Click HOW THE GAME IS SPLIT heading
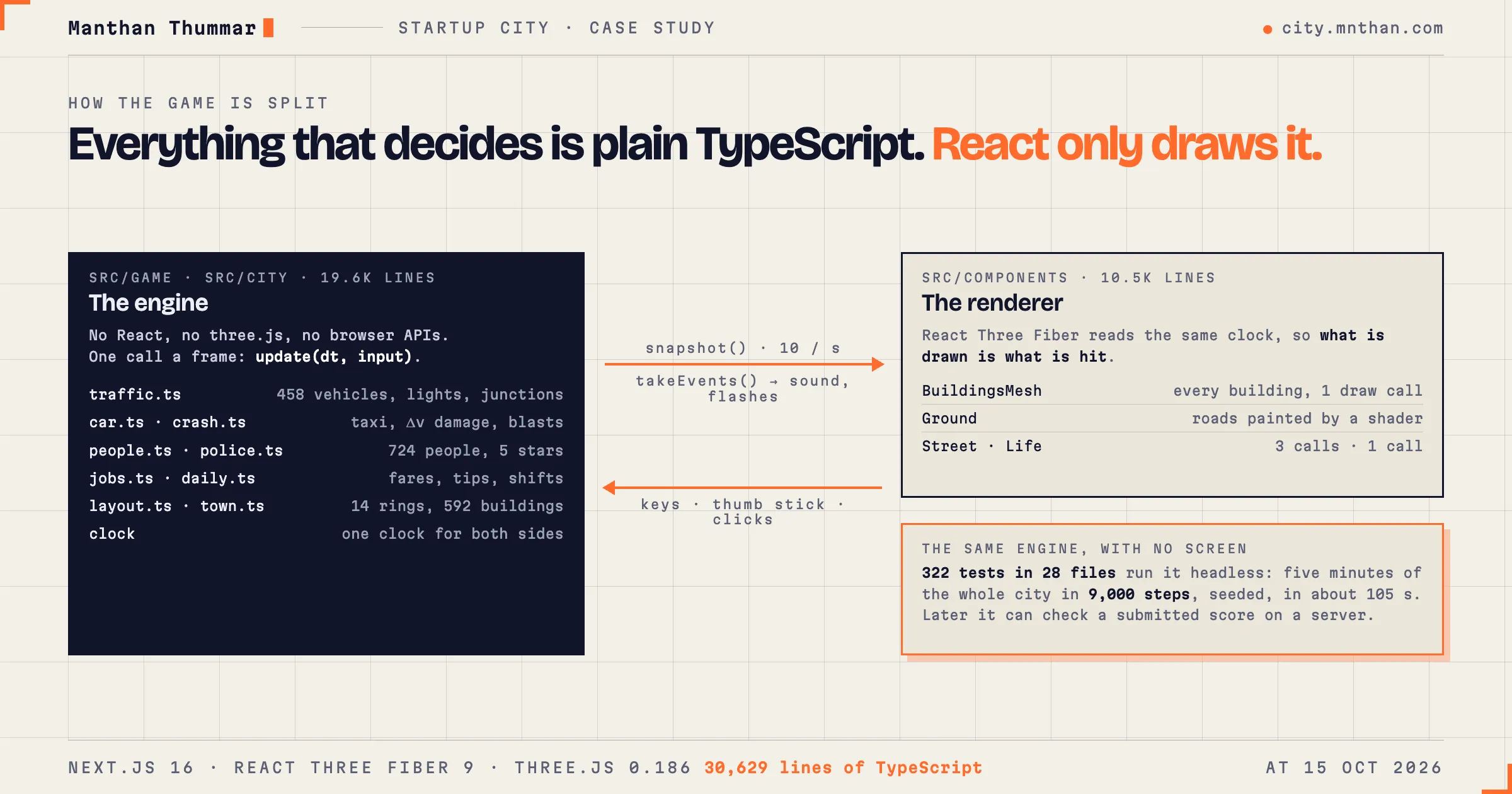 coord(198,103)
